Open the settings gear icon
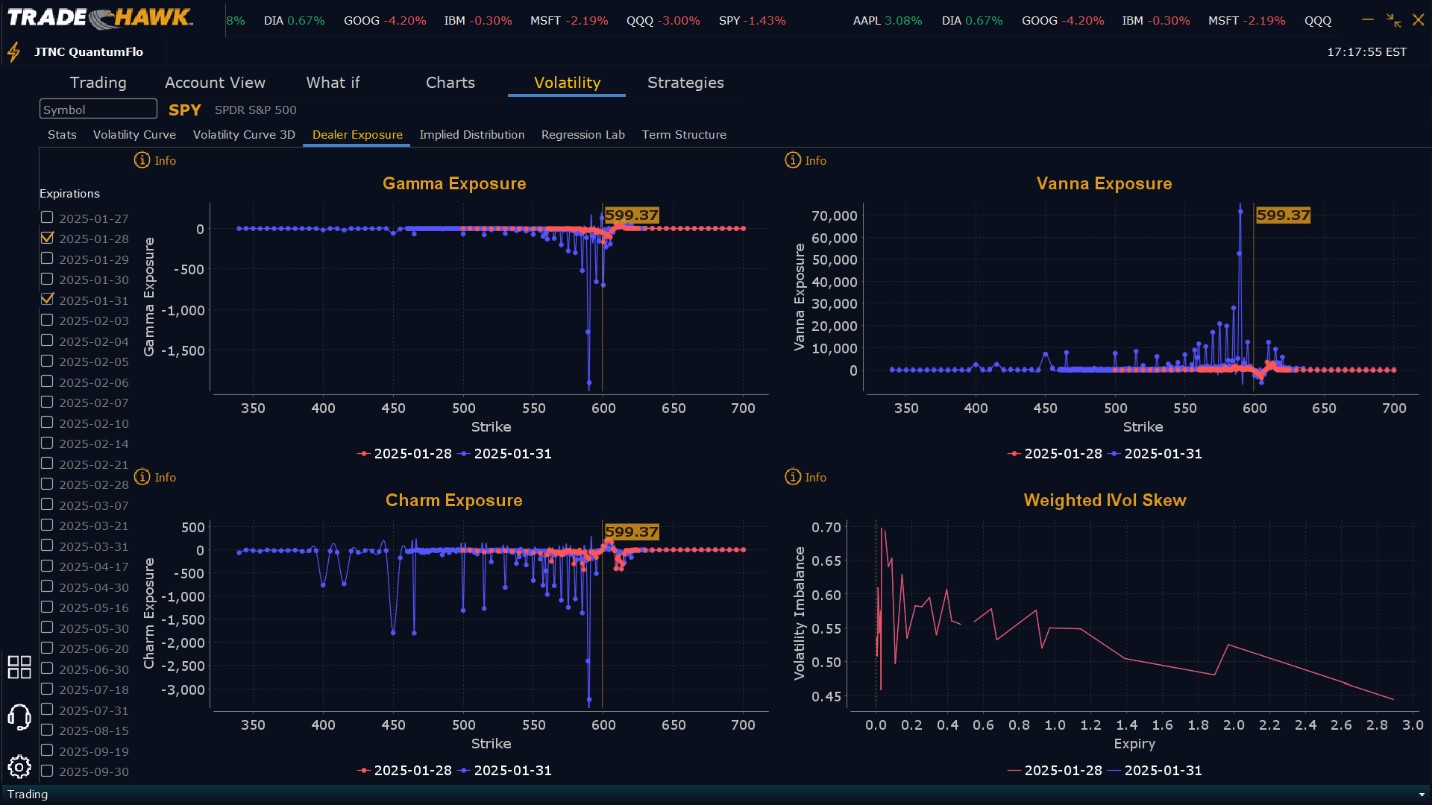 click(x=19, y=767)
